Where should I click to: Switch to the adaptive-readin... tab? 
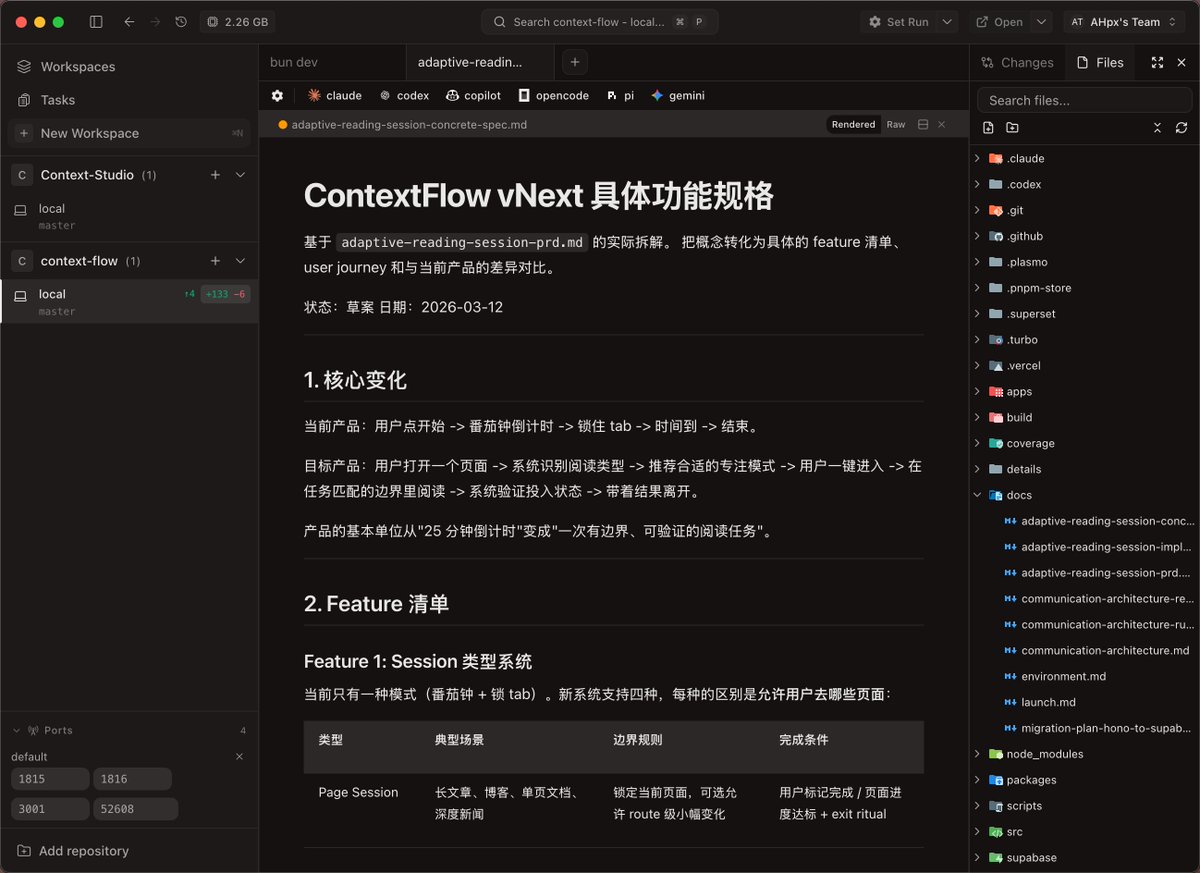tap(479, 62)
